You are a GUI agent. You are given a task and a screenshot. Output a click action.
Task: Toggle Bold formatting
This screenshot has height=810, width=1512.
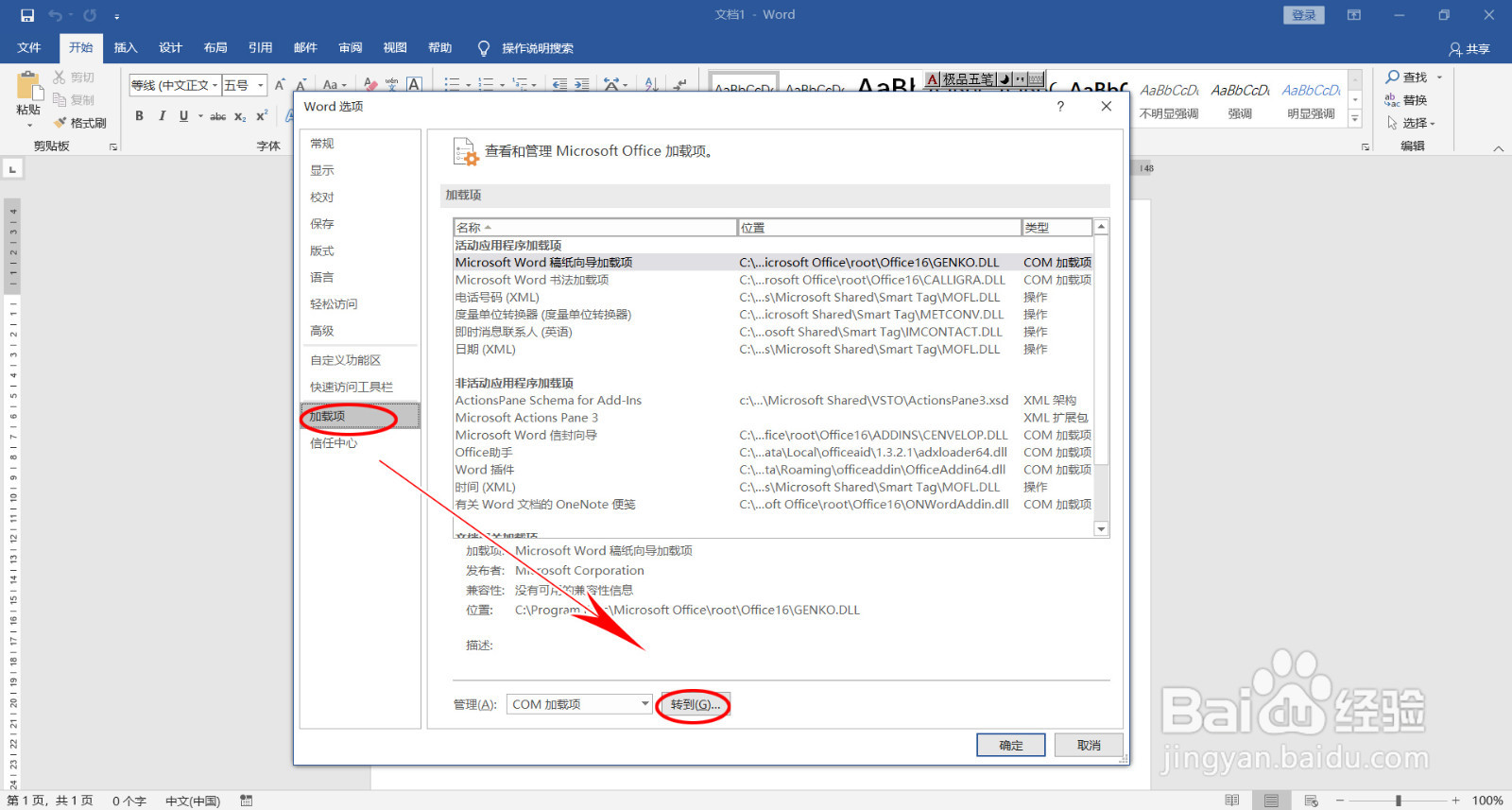point(140,116)
